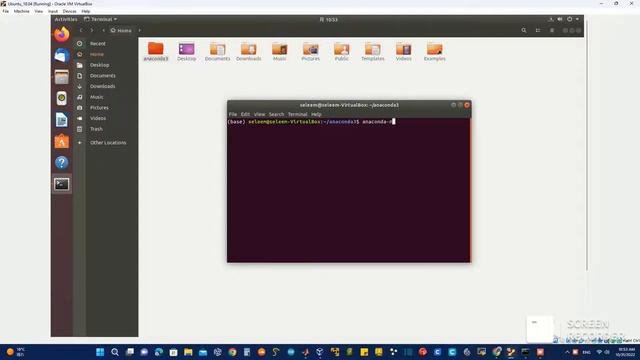The image size is (640, 360).
Task: Open File Explorer from Windows taskbar
Action: [188, 352]
